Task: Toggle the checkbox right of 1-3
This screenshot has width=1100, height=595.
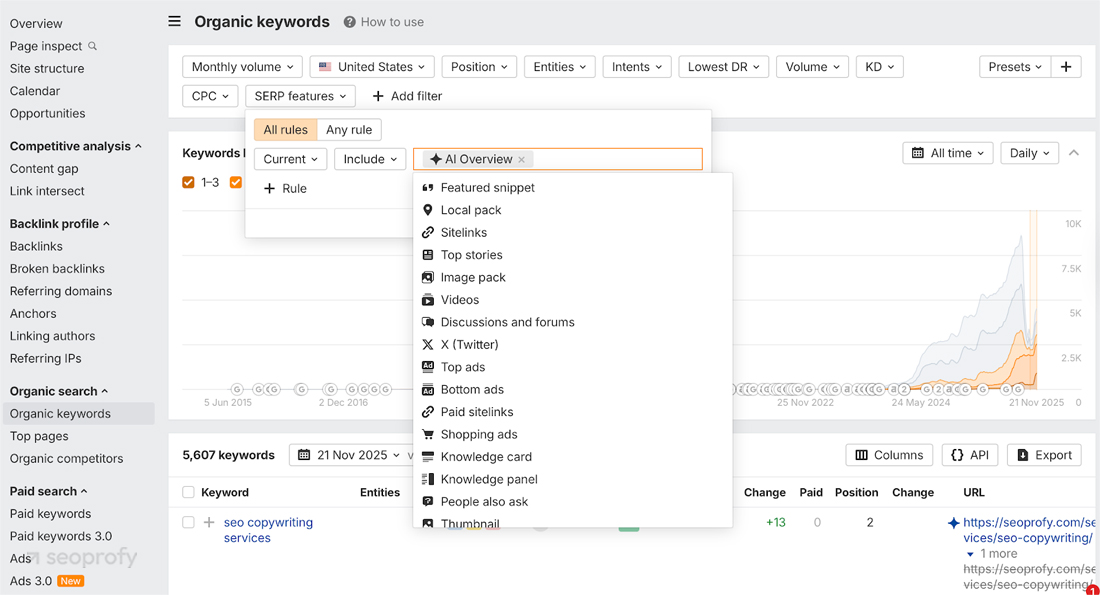Action: click(236, 182)
